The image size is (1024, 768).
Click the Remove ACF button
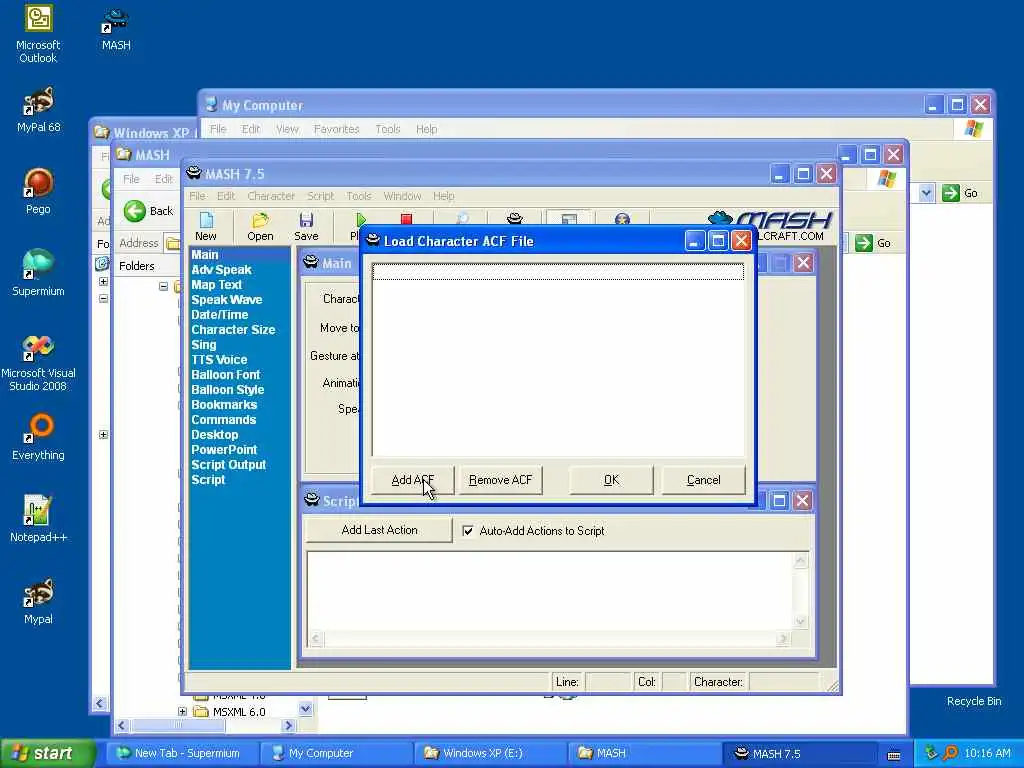[500, 480]
